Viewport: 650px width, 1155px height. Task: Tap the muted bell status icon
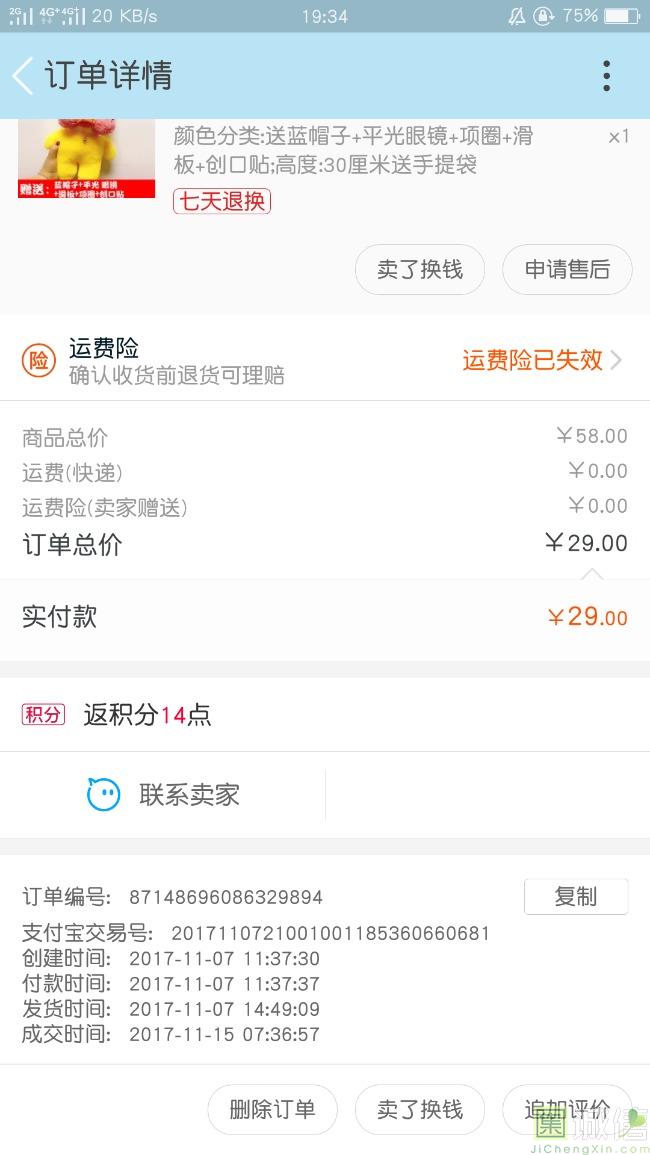pos(516,16)
